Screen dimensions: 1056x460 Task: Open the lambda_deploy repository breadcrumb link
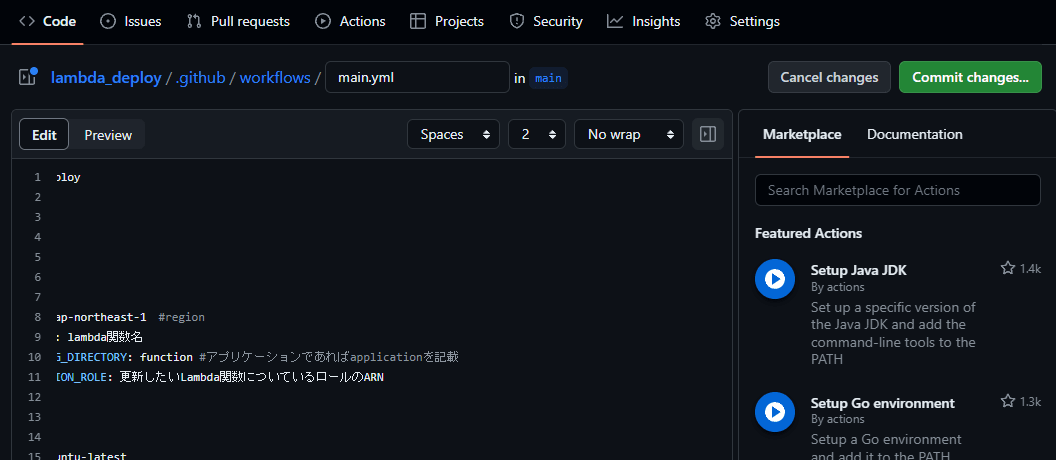(x=106, y=77)
